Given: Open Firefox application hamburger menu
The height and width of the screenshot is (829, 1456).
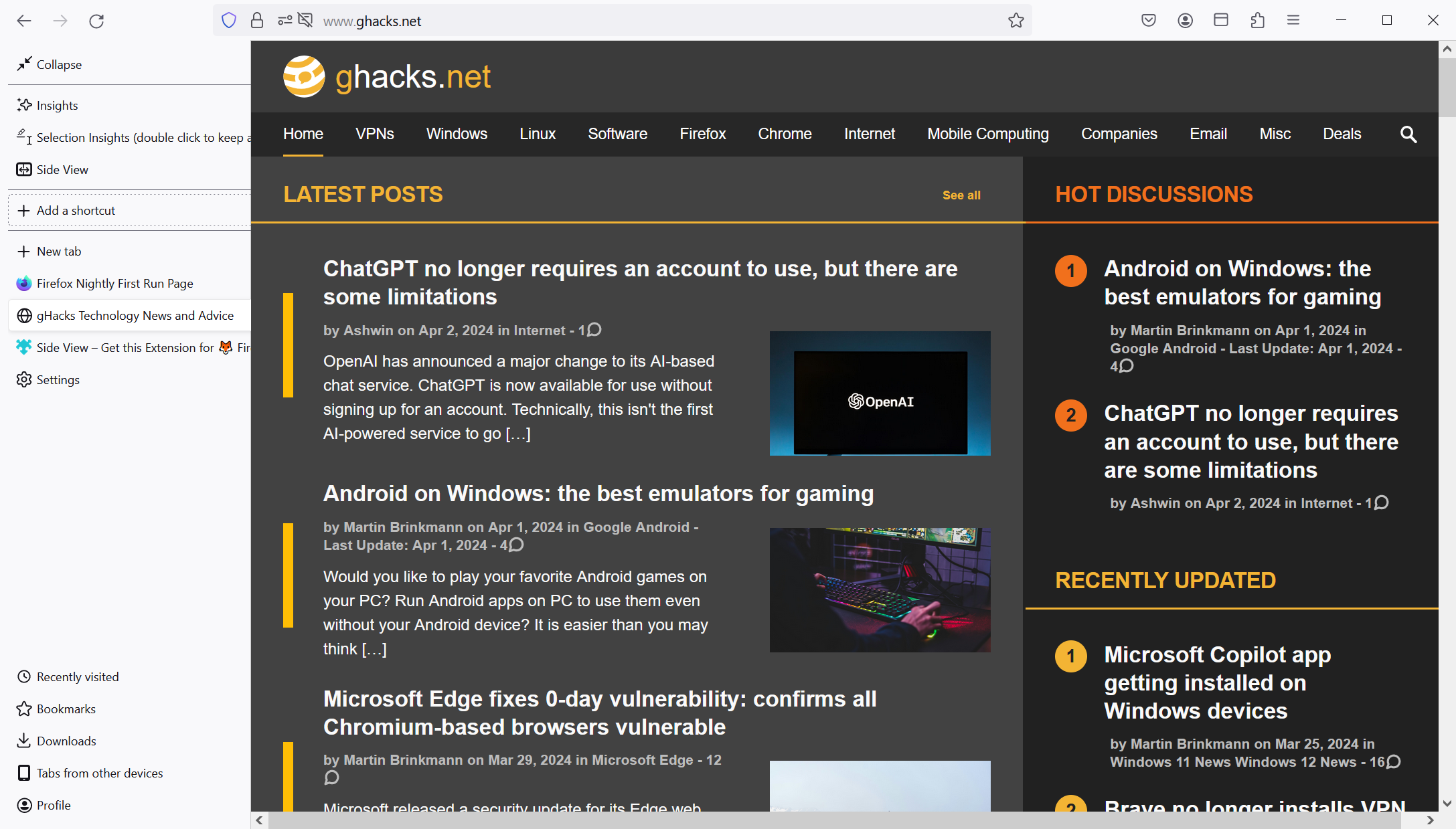Looking at the screenshot, I should click(1293, 21).
